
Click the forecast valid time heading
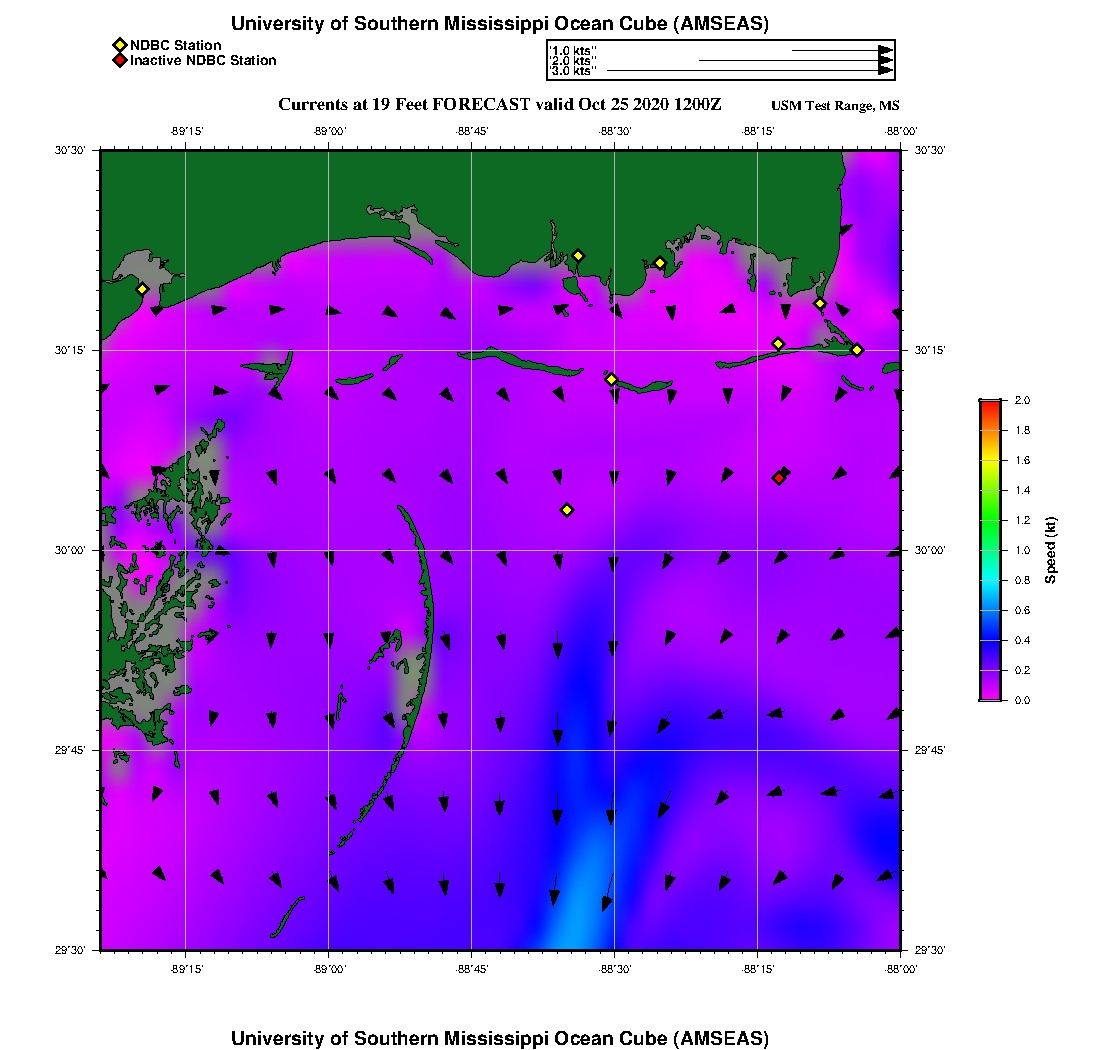point(499,105)
